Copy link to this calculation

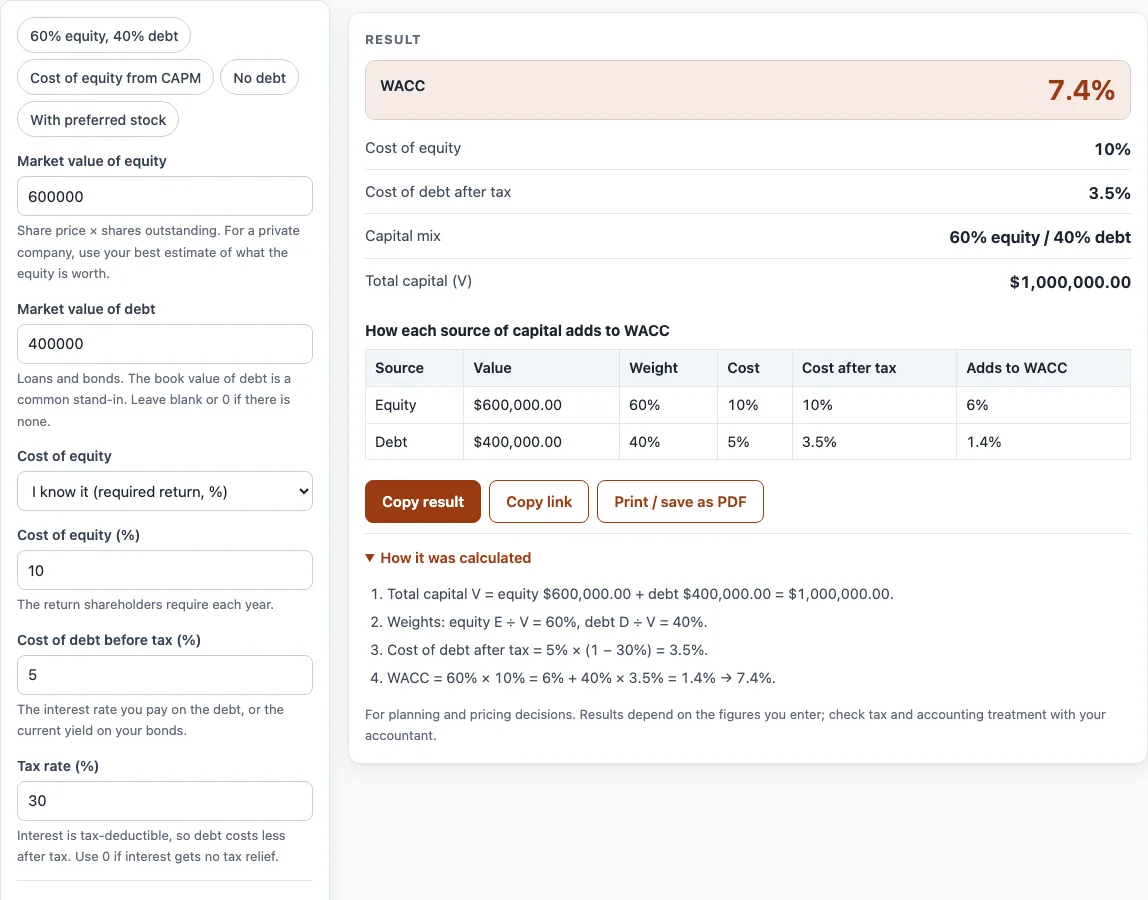(539, 502)
